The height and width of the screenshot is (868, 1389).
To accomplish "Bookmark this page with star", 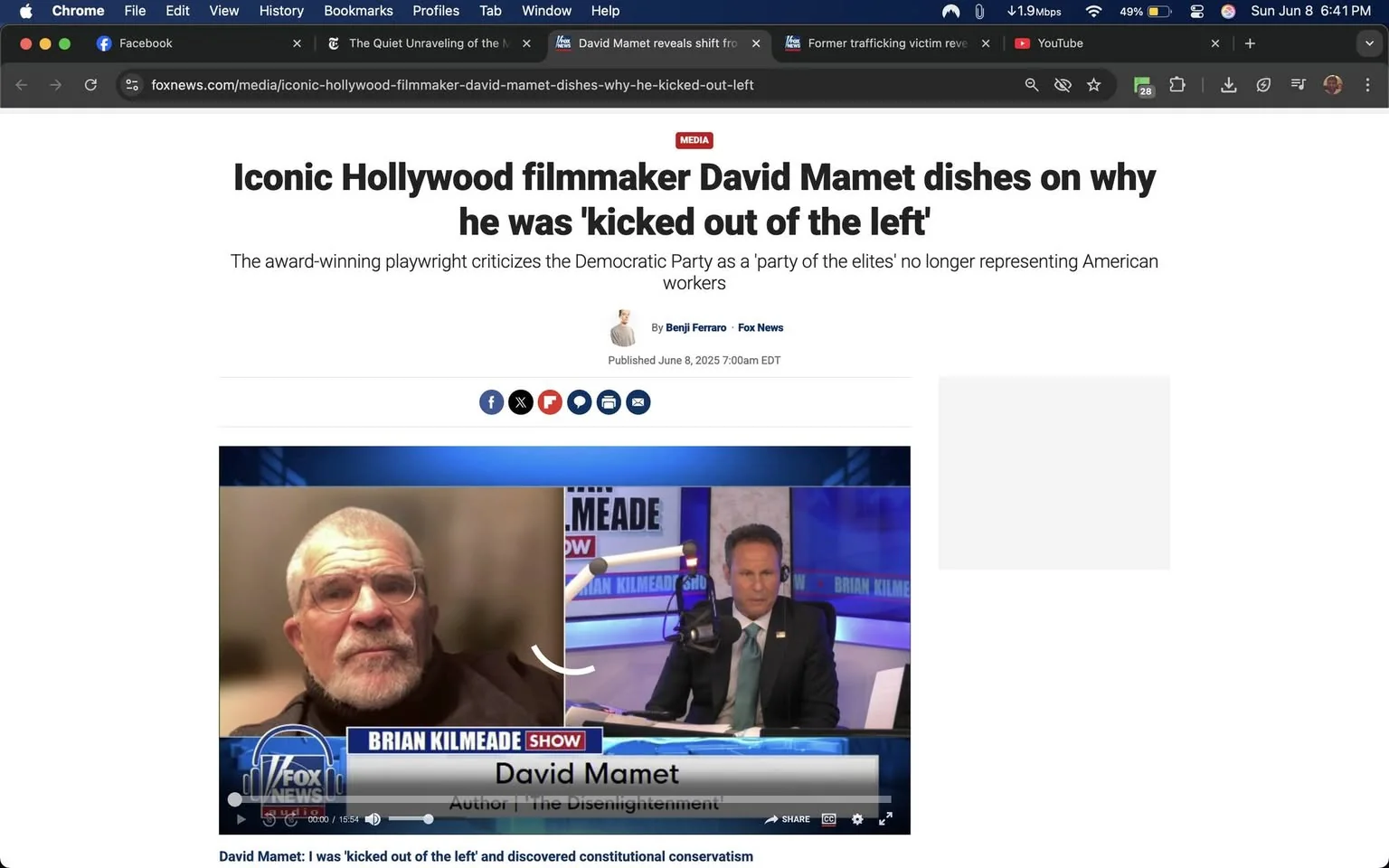I will (1094, 85).
